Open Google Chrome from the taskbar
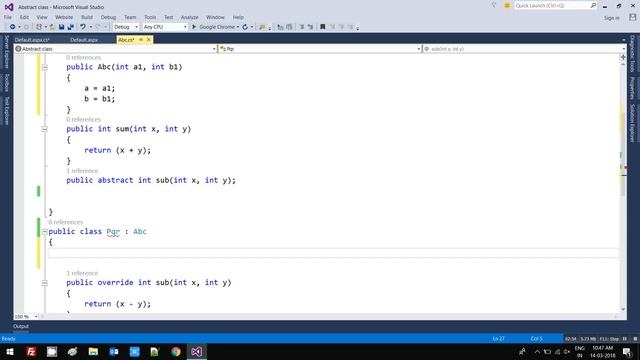 coord(176,351)
